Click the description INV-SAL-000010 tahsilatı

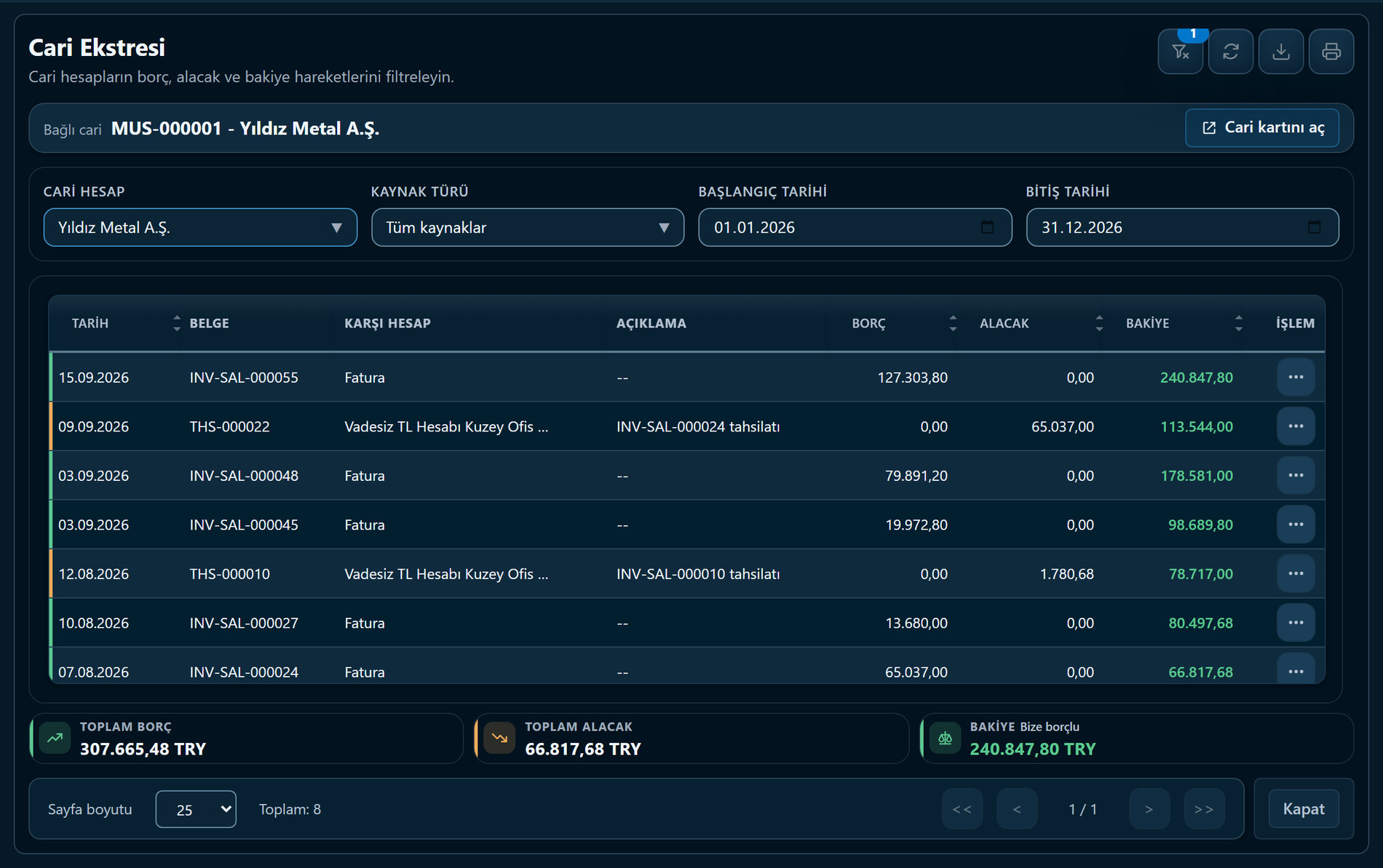tap(698, 574)
